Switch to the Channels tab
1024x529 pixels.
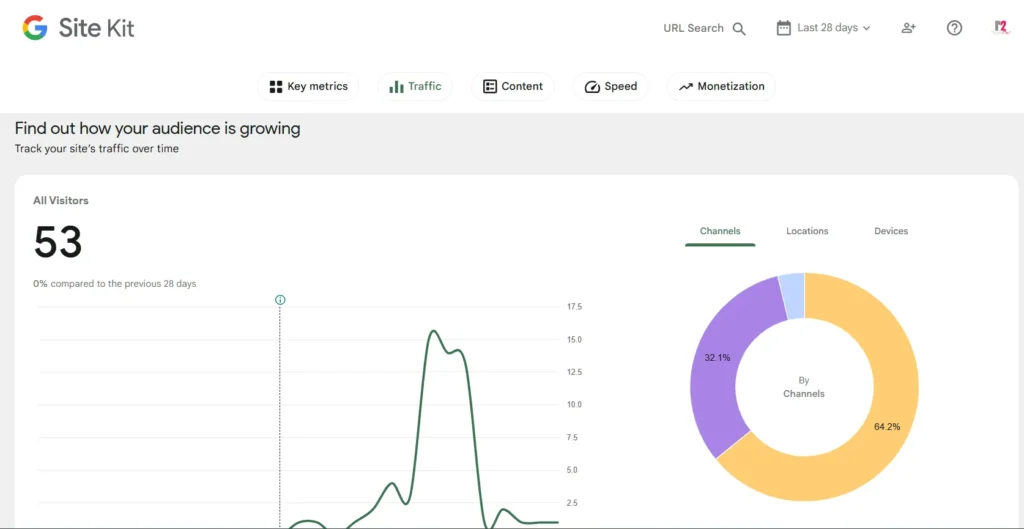(720, 231)
